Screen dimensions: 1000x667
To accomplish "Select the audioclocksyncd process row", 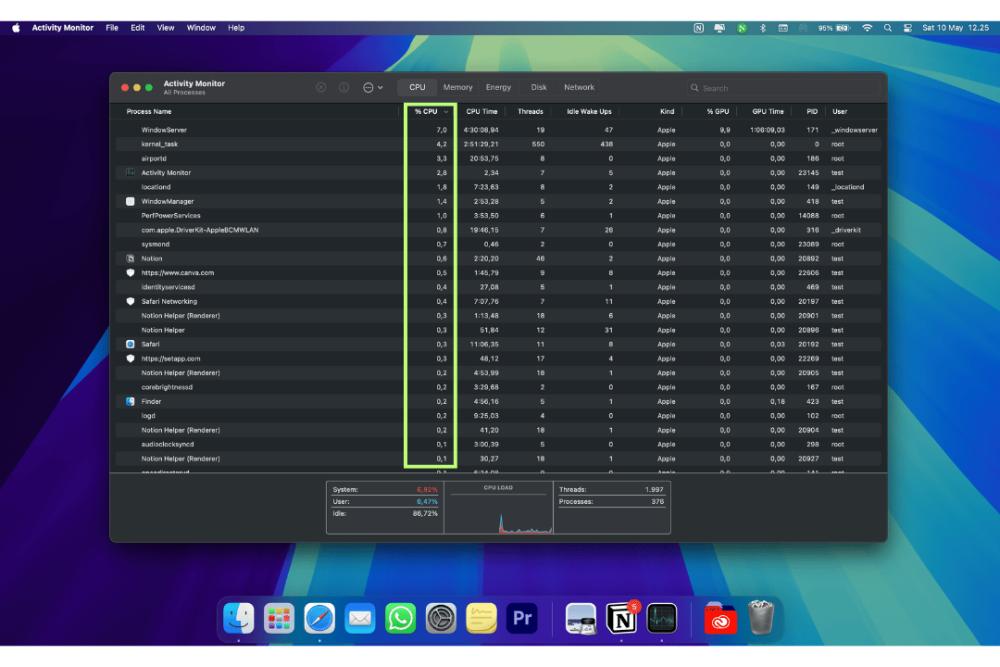I will coord(498,444).
